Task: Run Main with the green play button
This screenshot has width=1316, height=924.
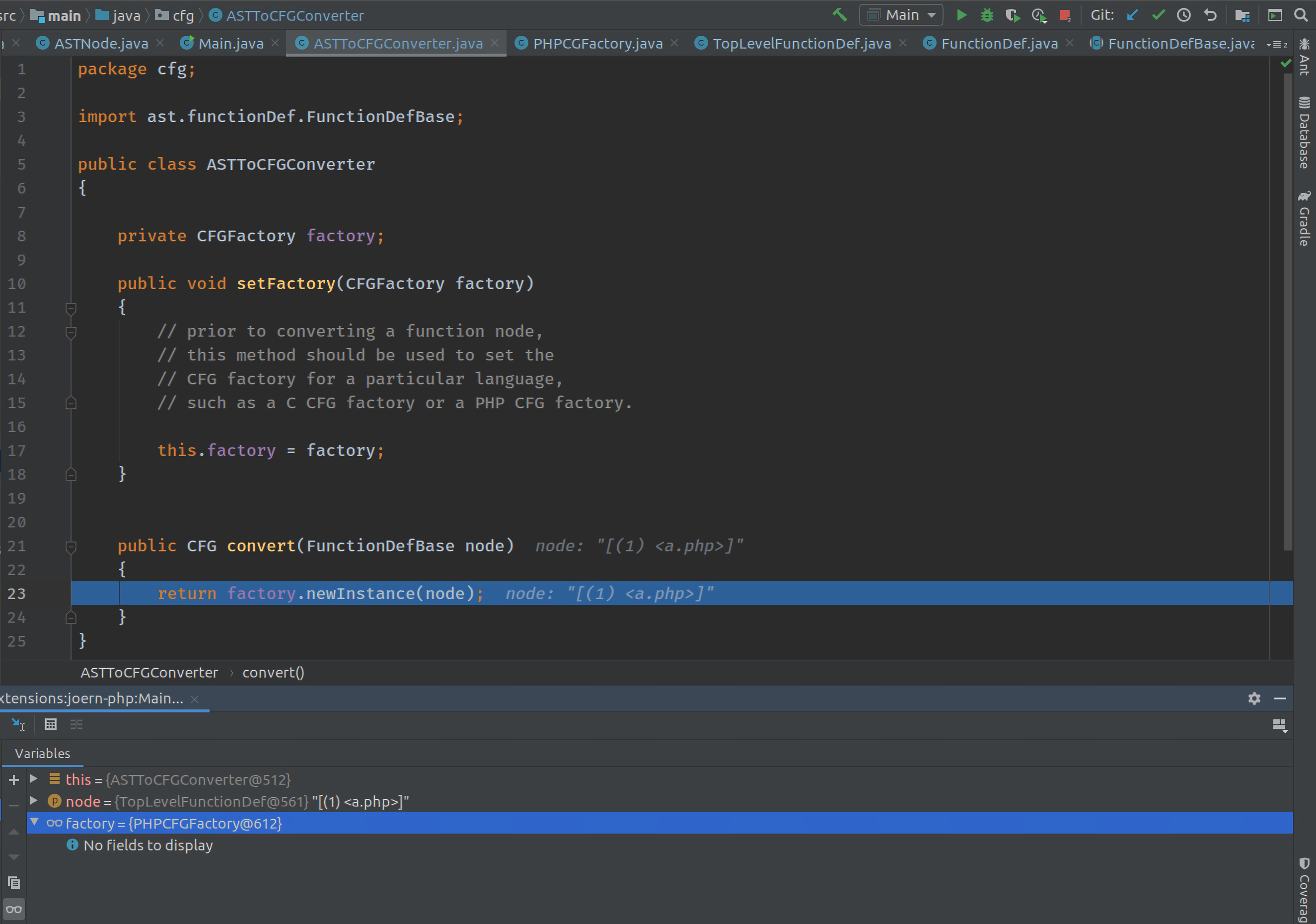Action: click(x=961, y=15)
